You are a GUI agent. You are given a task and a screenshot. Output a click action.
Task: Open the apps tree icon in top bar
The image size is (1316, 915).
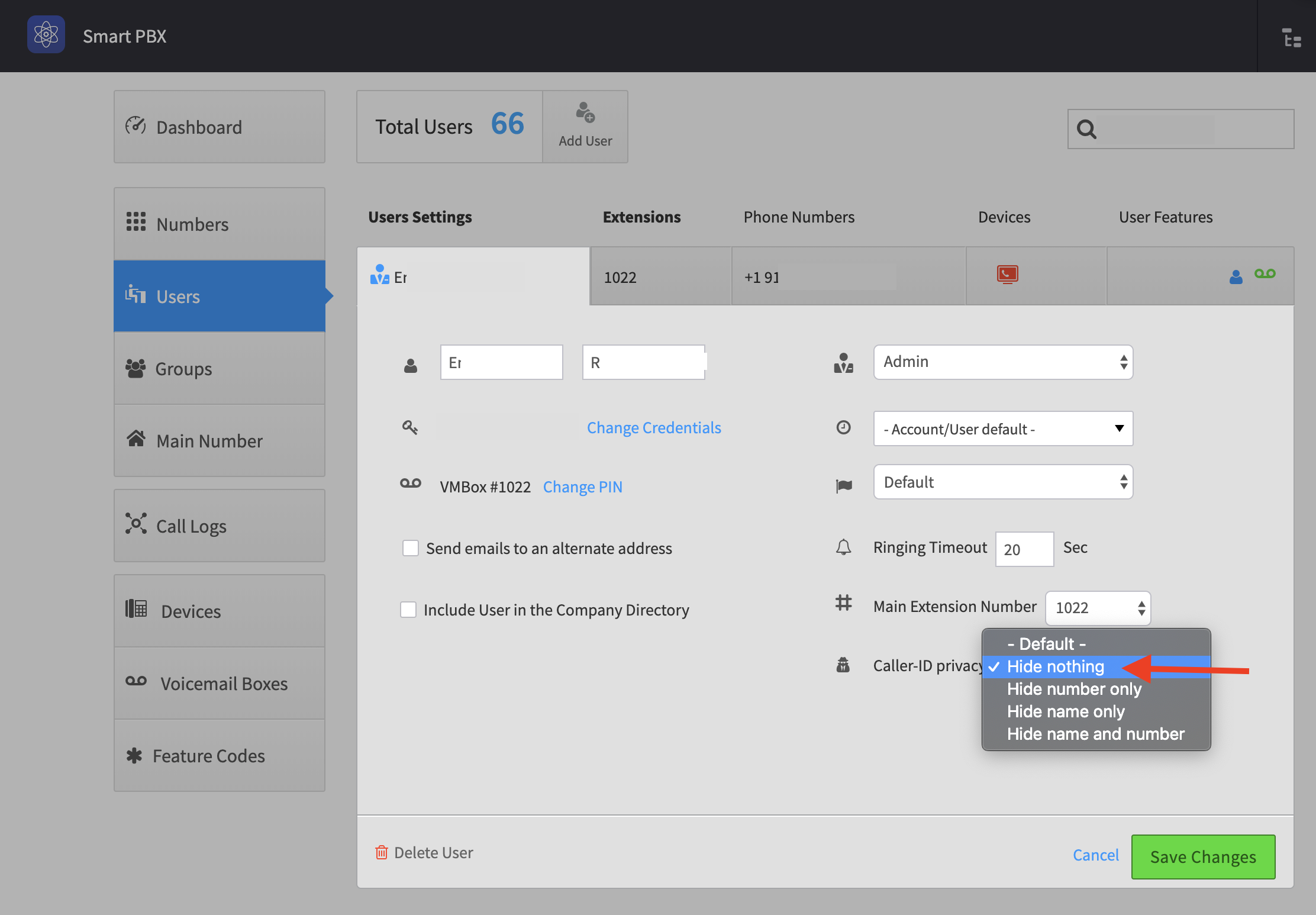1292,38
